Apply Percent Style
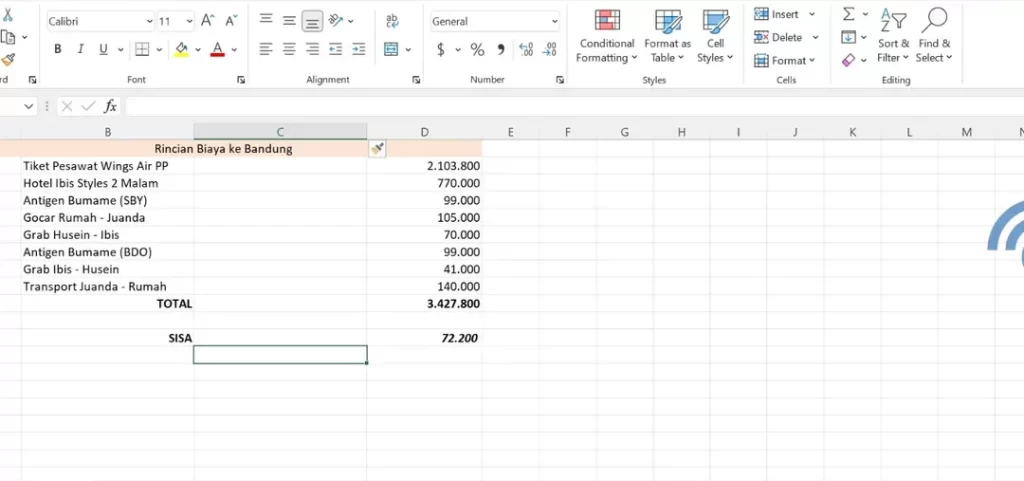This screenshot has height=481, width=1024. coord(477,49)
